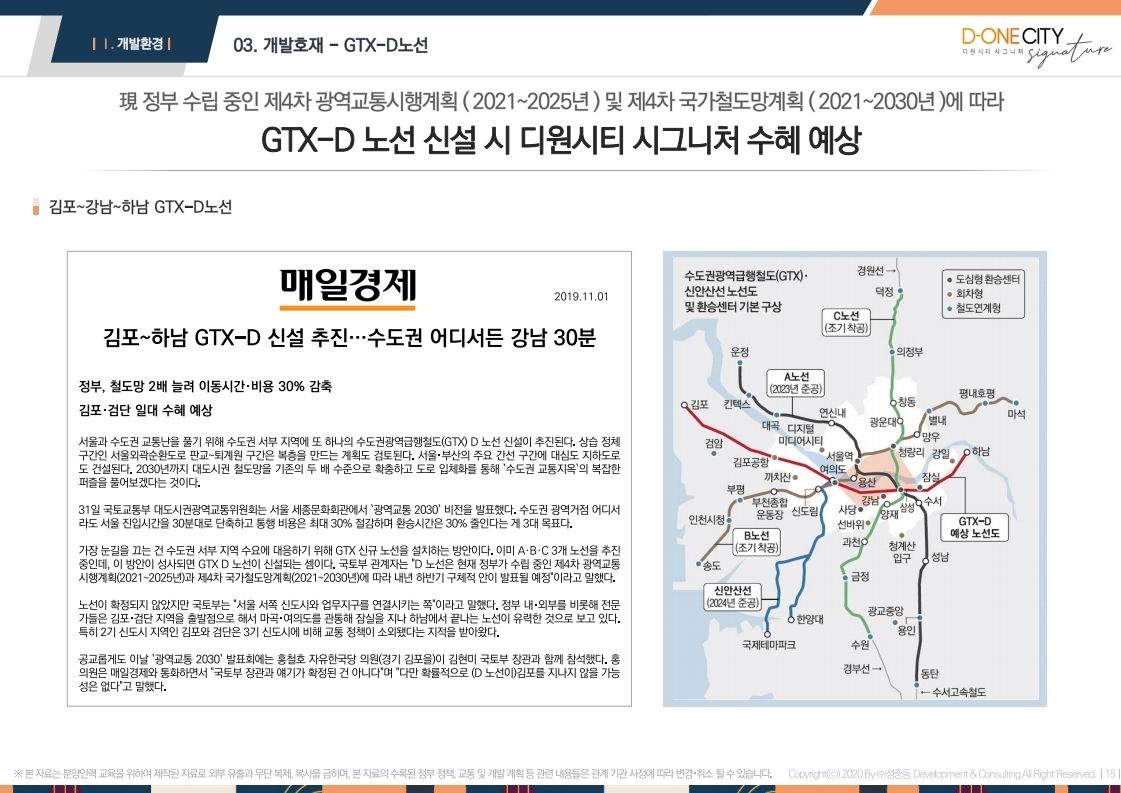
Task: Click the '성남' station label
Action: [x=939, y=557]
